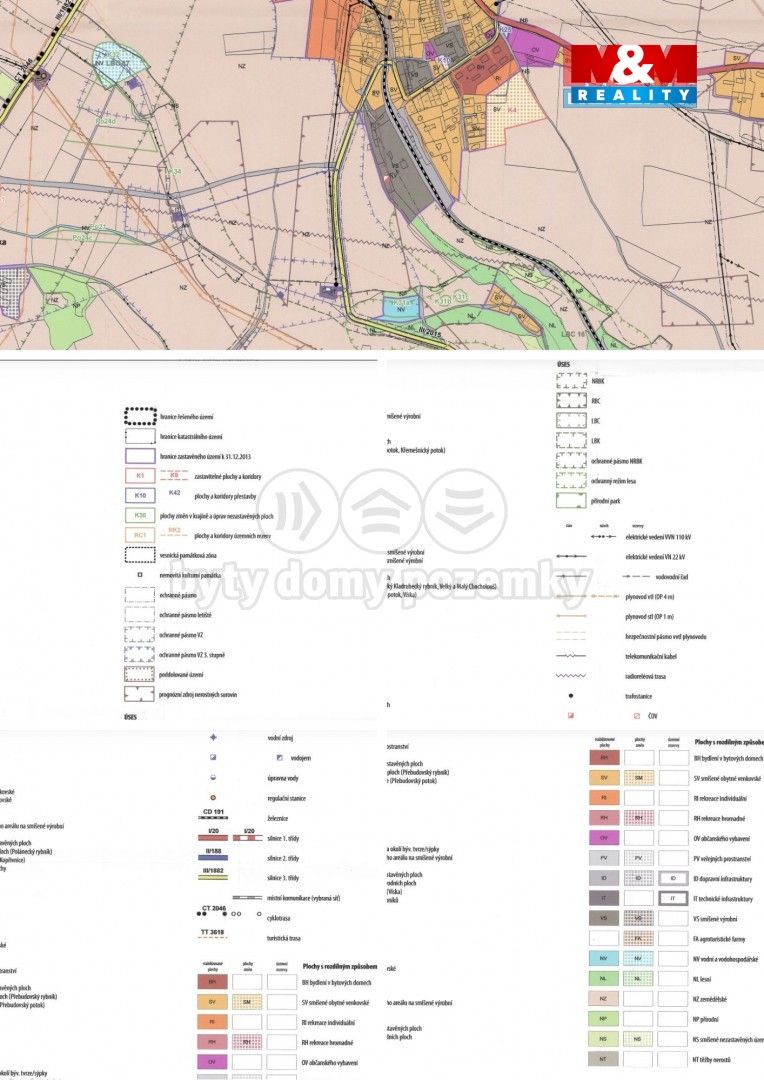This screenshot has width=764, height=1080.
Task: Click the 'NS smíšené nezastavěných' label
Action: [728, 1039]
